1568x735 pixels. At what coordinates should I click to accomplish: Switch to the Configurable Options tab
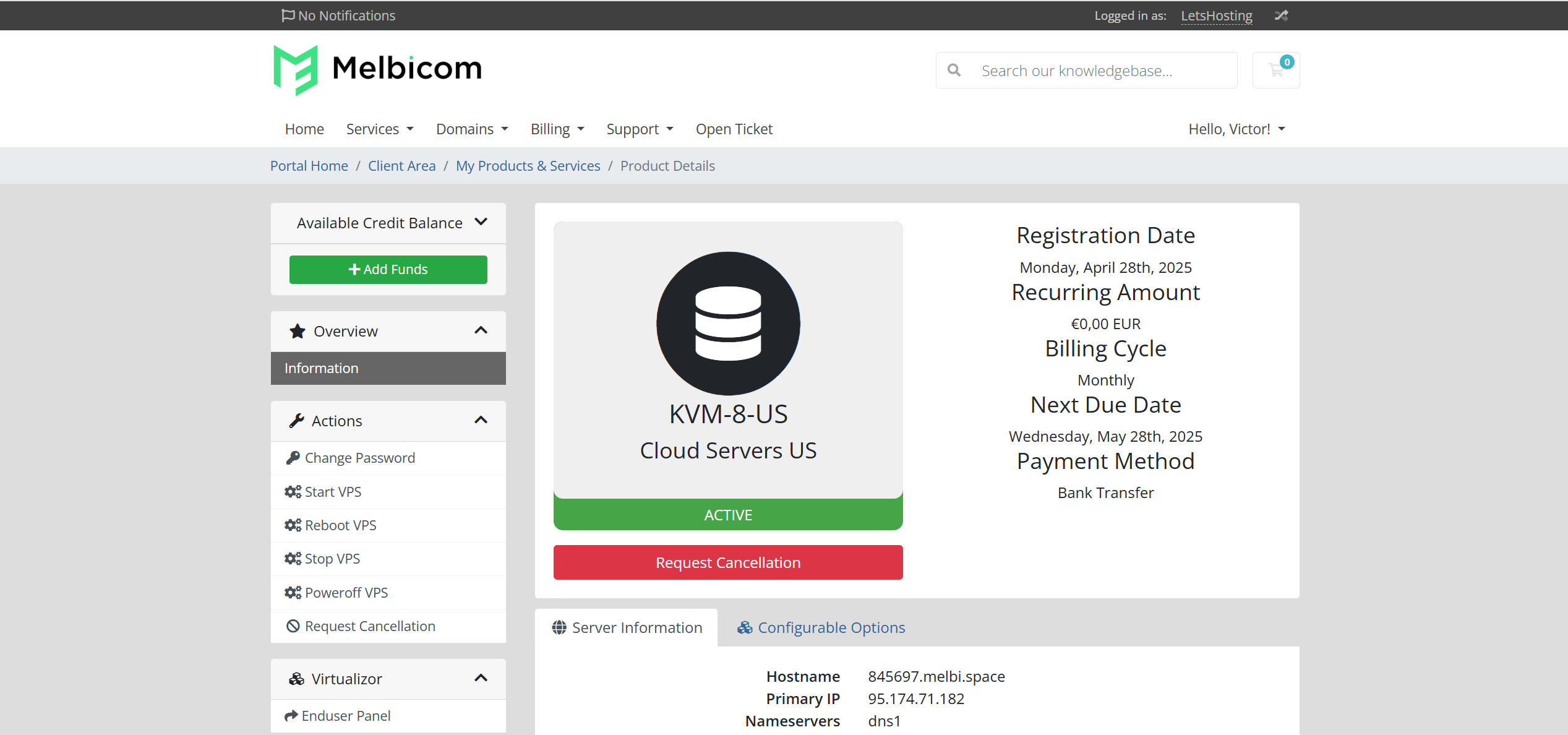pyautogui.click(x=821, y=627)
